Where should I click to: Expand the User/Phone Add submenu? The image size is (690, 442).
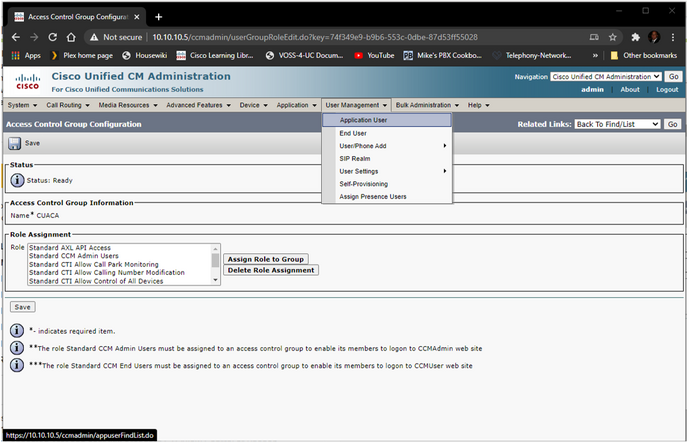[387, 146]
